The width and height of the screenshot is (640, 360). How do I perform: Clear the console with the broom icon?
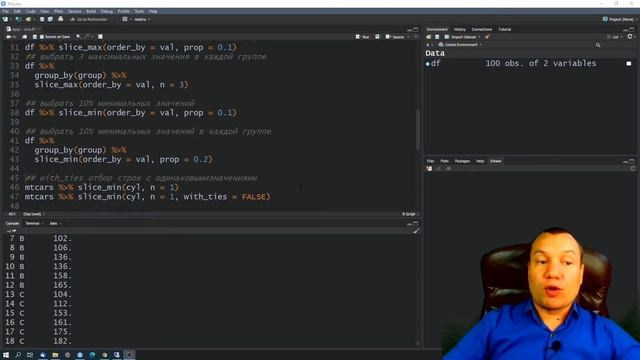pyautogui.click(x=416, y=231)
